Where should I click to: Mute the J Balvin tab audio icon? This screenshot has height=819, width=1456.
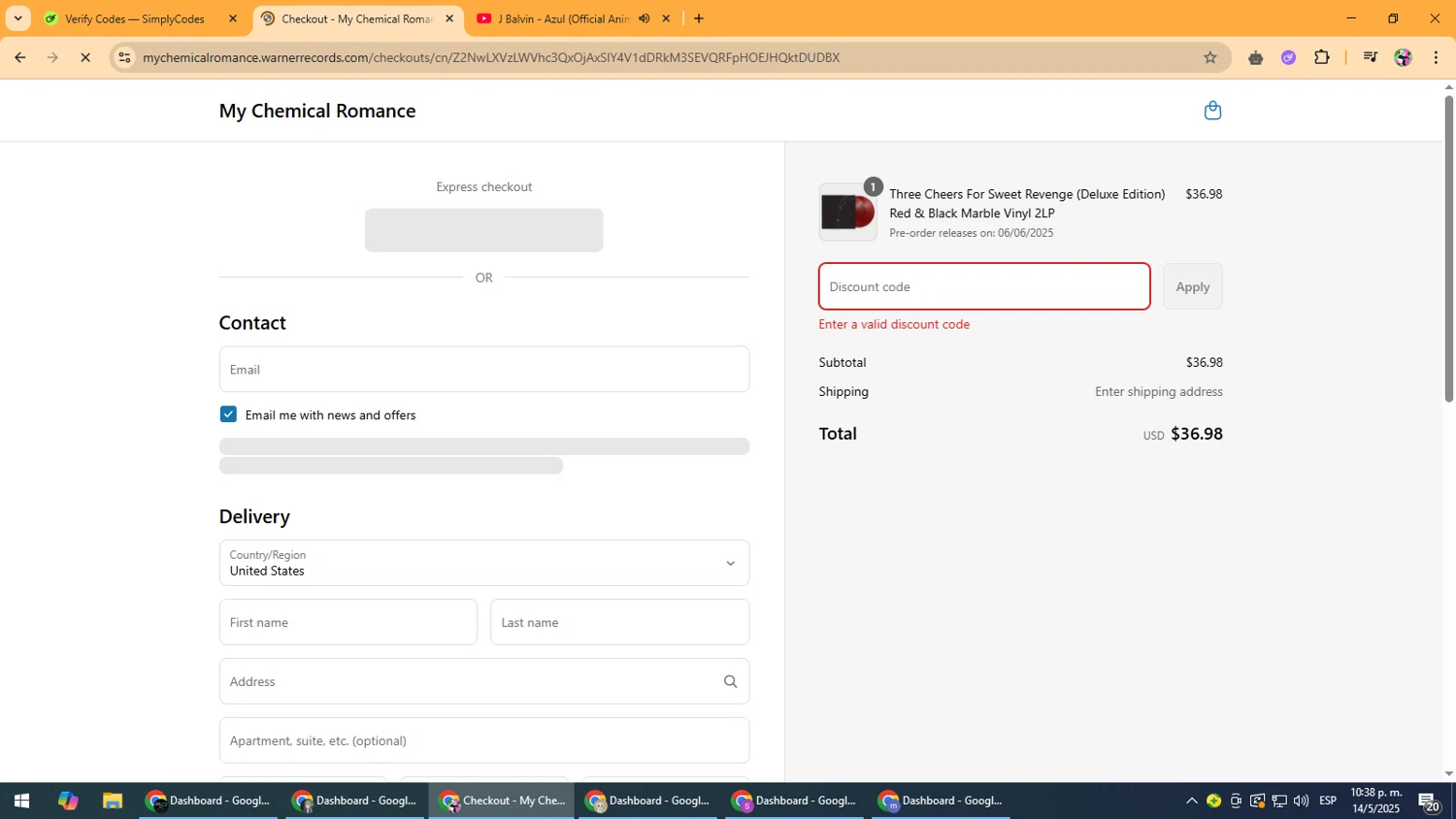[x=644, y=18]
